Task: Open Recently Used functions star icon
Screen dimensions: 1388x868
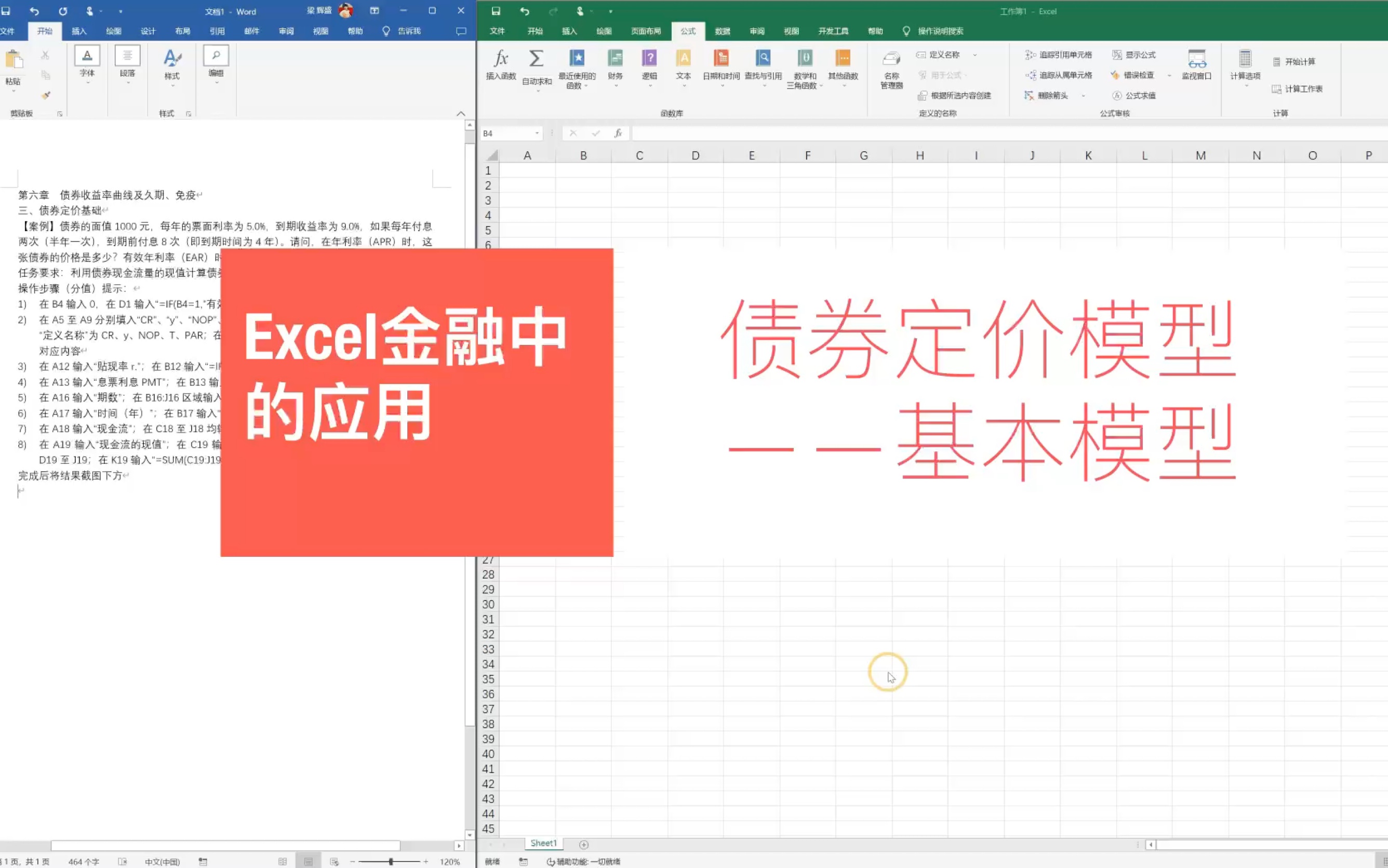Action: coord(577,58)
